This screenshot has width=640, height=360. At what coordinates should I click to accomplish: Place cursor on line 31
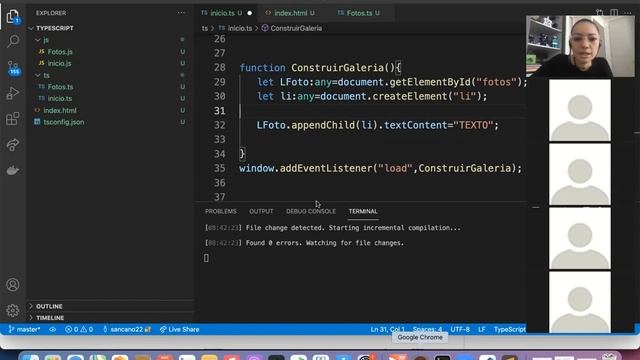[x=383, y=111]
